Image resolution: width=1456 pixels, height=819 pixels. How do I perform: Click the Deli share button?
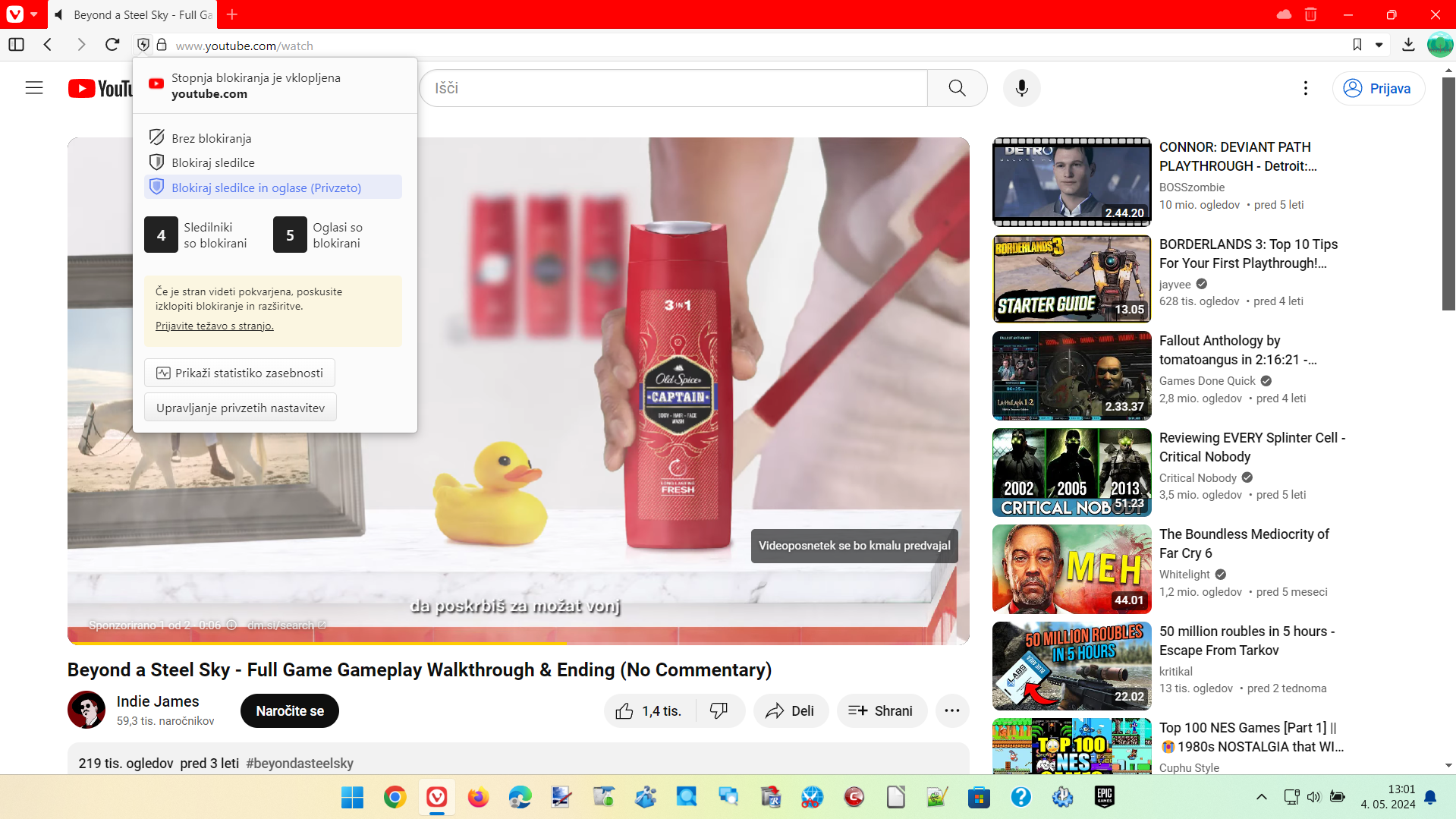791,710
